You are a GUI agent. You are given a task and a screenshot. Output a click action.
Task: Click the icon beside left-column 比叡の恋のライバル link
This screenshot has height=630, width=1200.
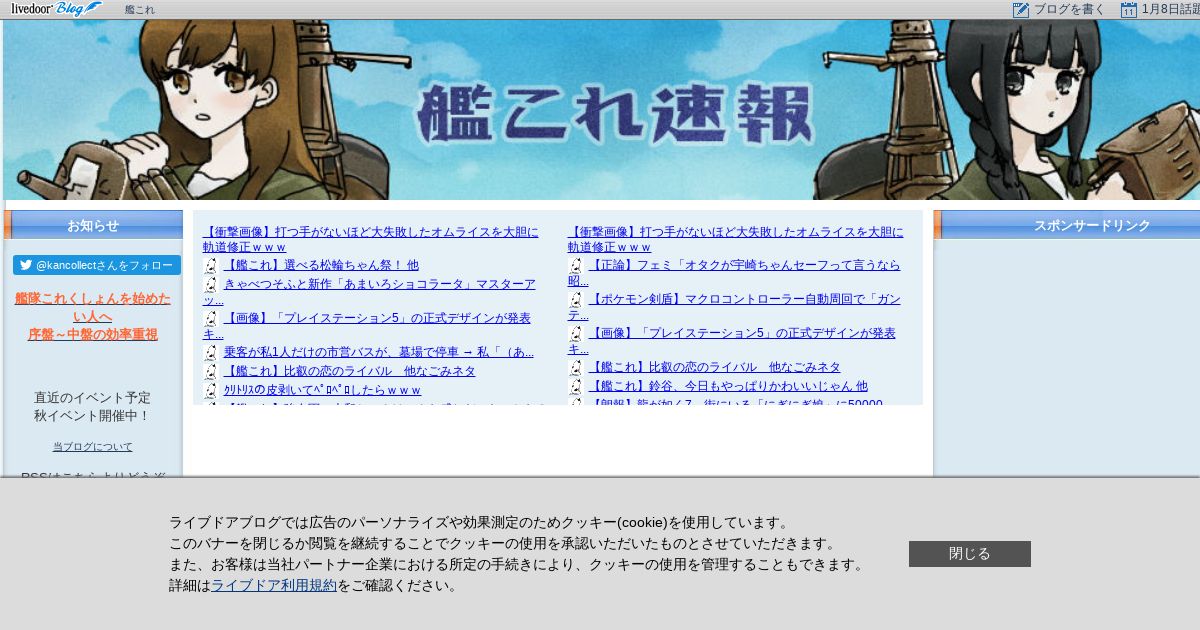point(211,371)
